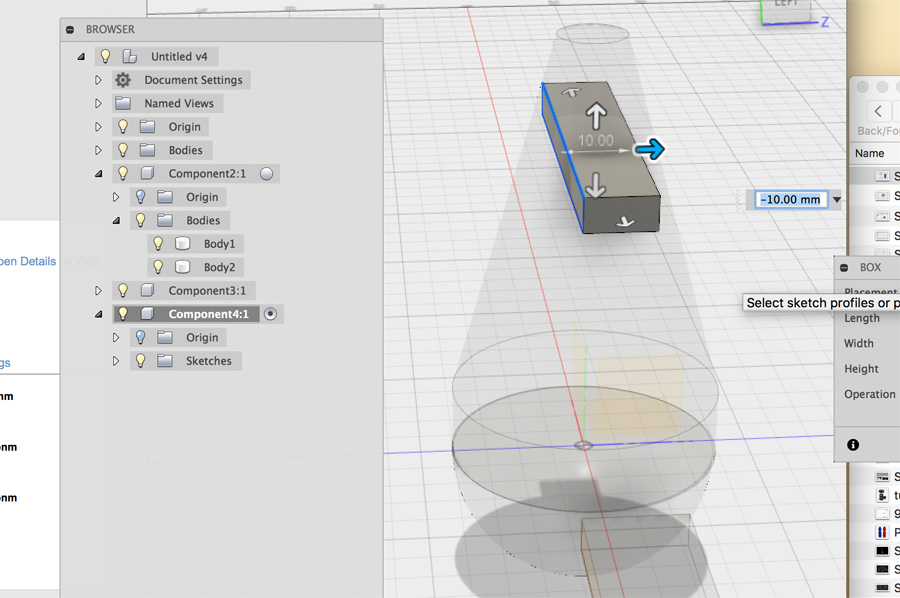Screen dimensions: 900x598
Task: Toggle visibility of top-level Origin
Action: pos(123,126)
